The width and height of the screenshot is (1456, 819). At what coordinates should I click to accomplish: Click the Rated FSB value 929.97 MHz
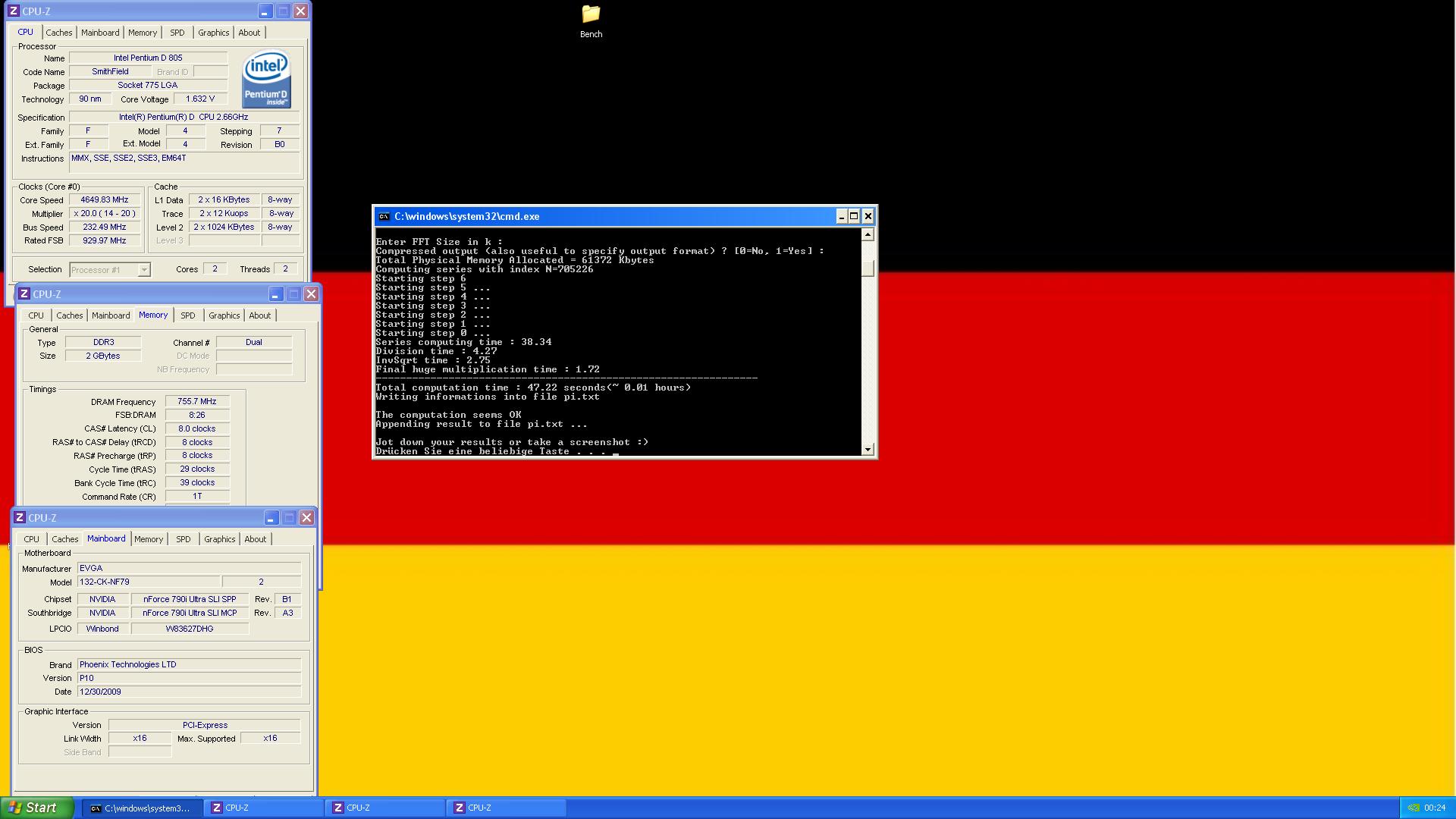pyautogui.click(x=105, y=241)
